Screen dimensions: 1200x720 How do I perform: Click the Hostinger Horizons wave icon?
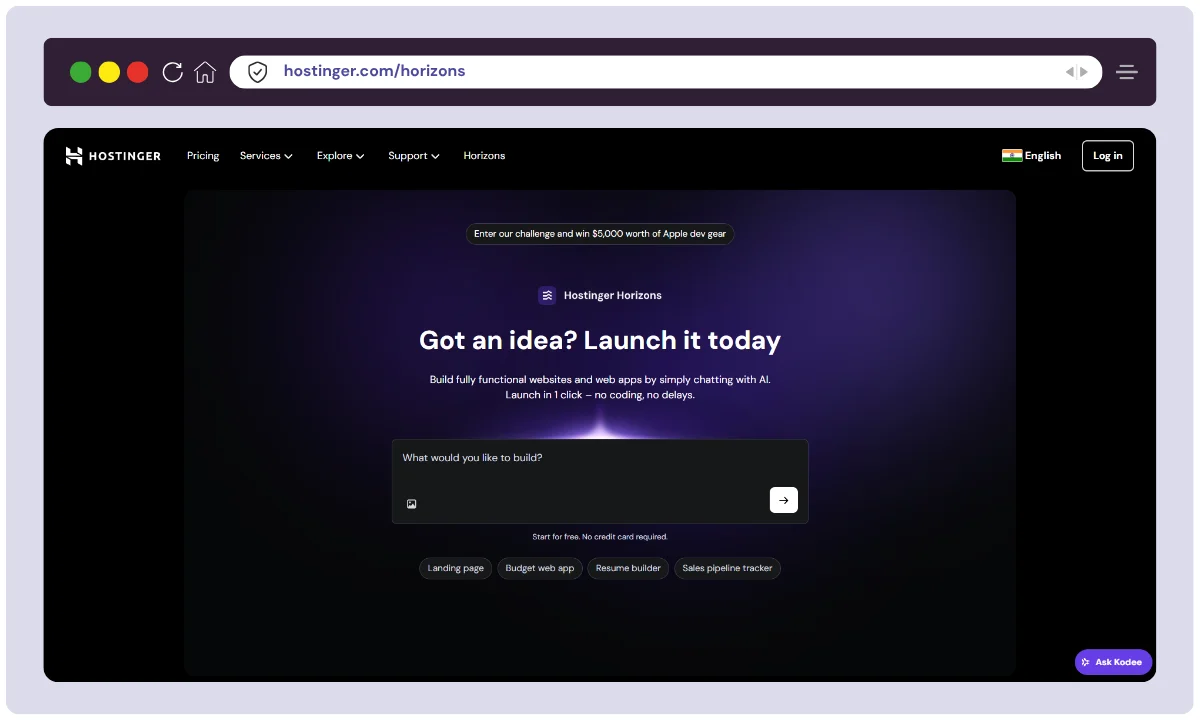click(547, 295)
